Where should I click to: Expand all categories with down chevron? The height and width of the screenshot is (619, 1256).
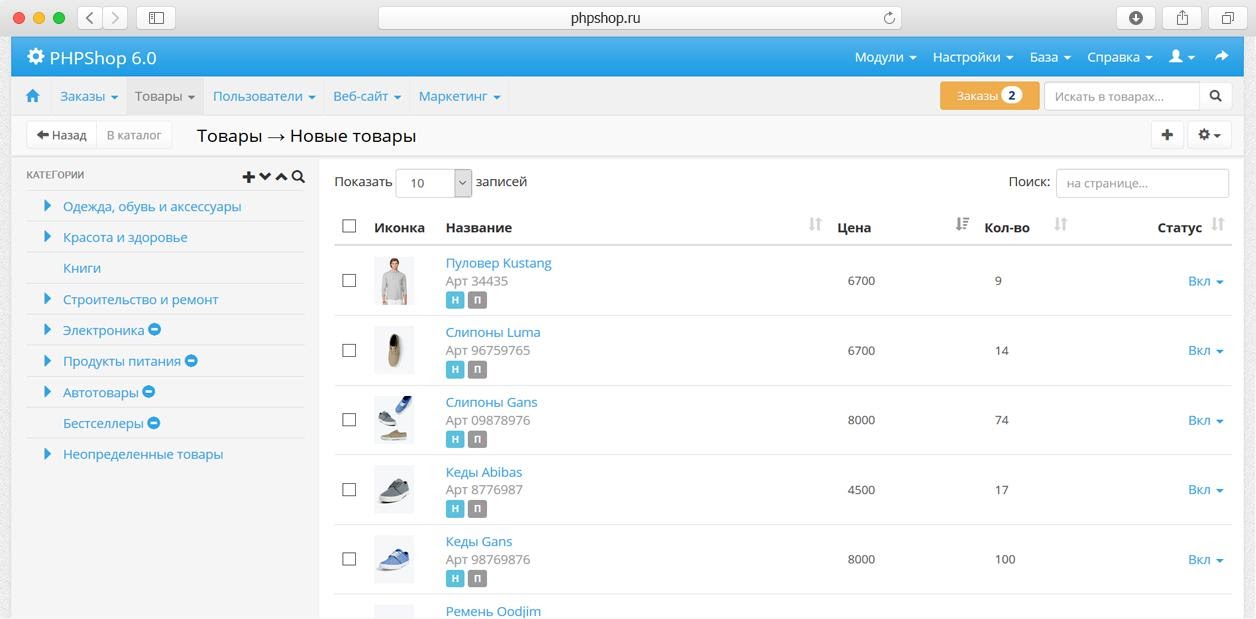(x=265, y=177)
